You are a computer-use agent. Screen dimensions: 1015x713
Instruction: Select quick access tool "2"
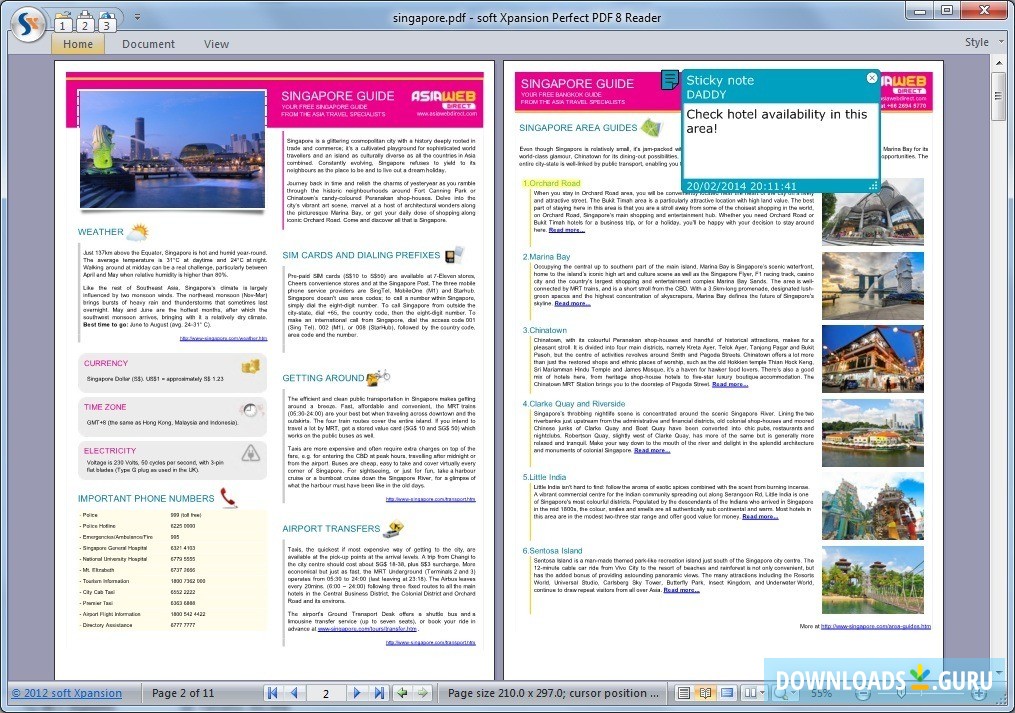[85, 20]
